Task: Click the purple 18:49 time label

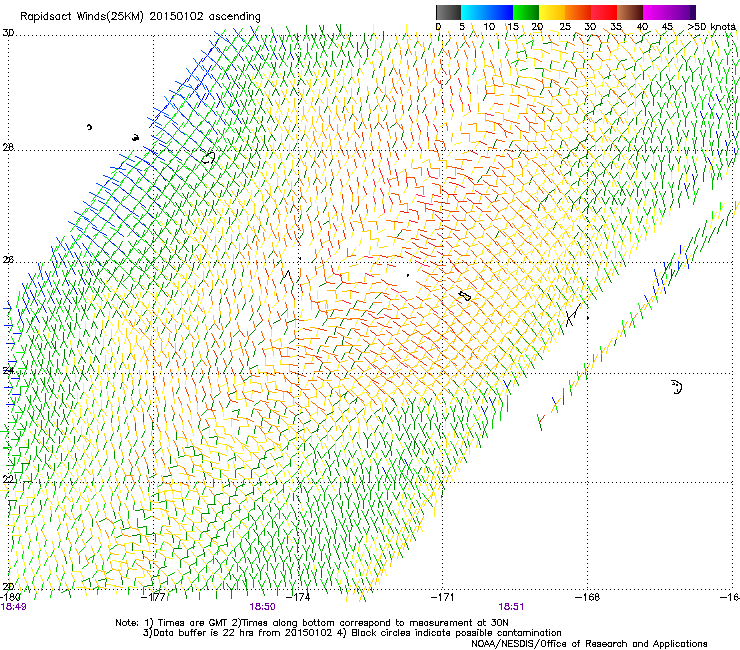Action: tap(14, 607)
